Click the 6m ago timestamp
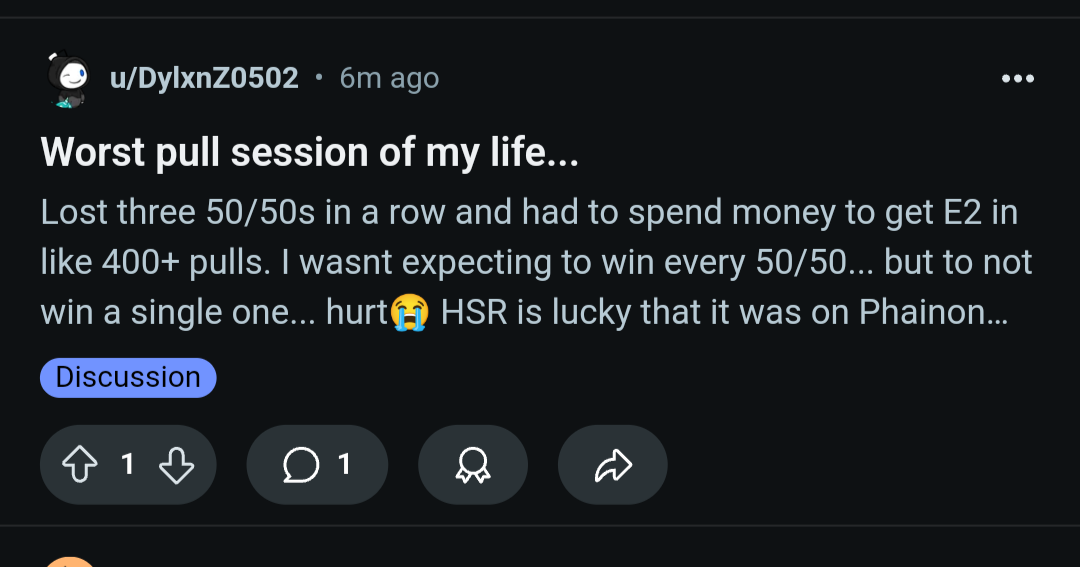The width and height of the screenshot is (1080, 567). point(389,78)
